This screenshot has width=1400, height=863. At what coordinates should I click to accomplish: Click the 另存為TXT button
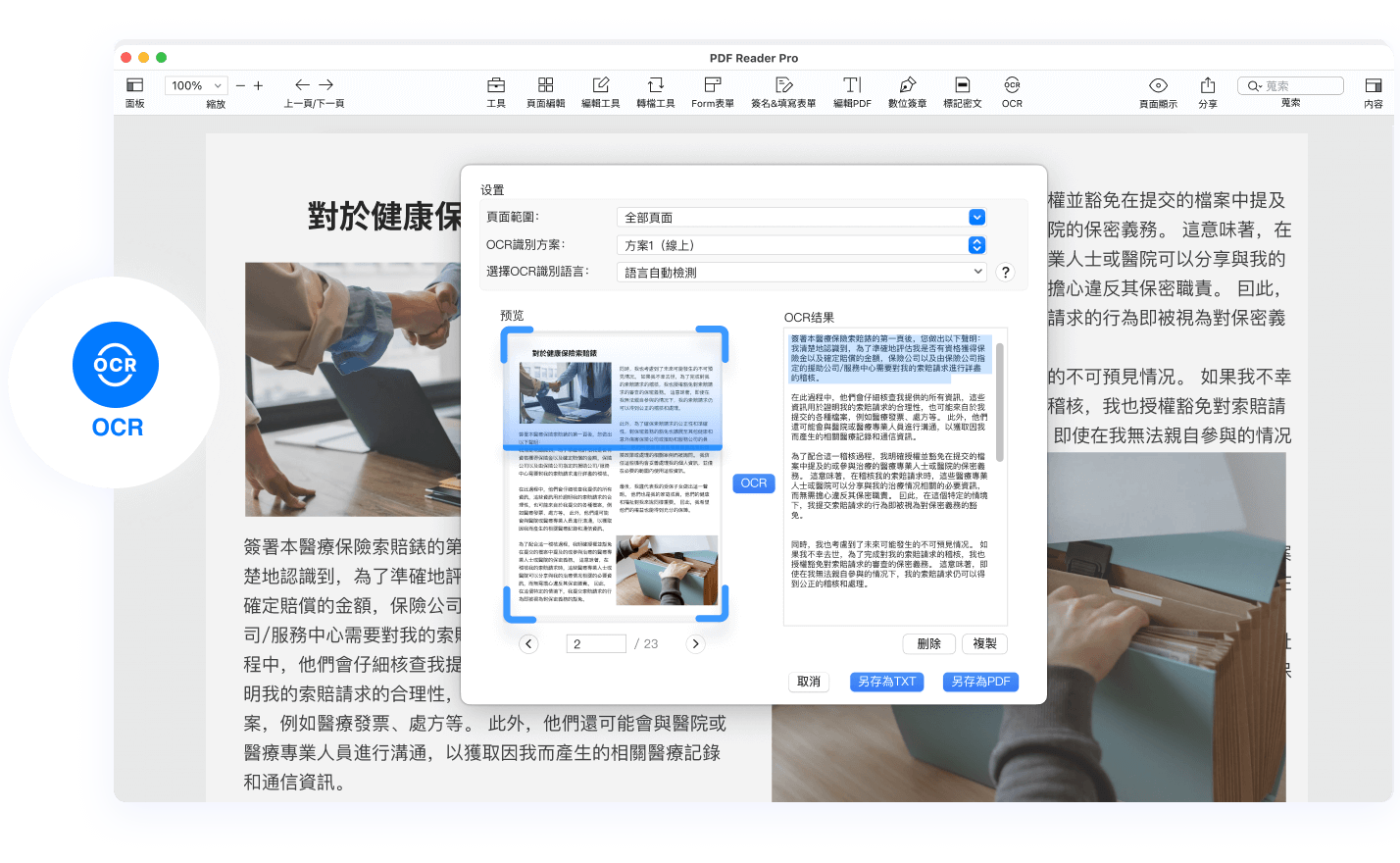pyautogui.click(x=886, y=682)
